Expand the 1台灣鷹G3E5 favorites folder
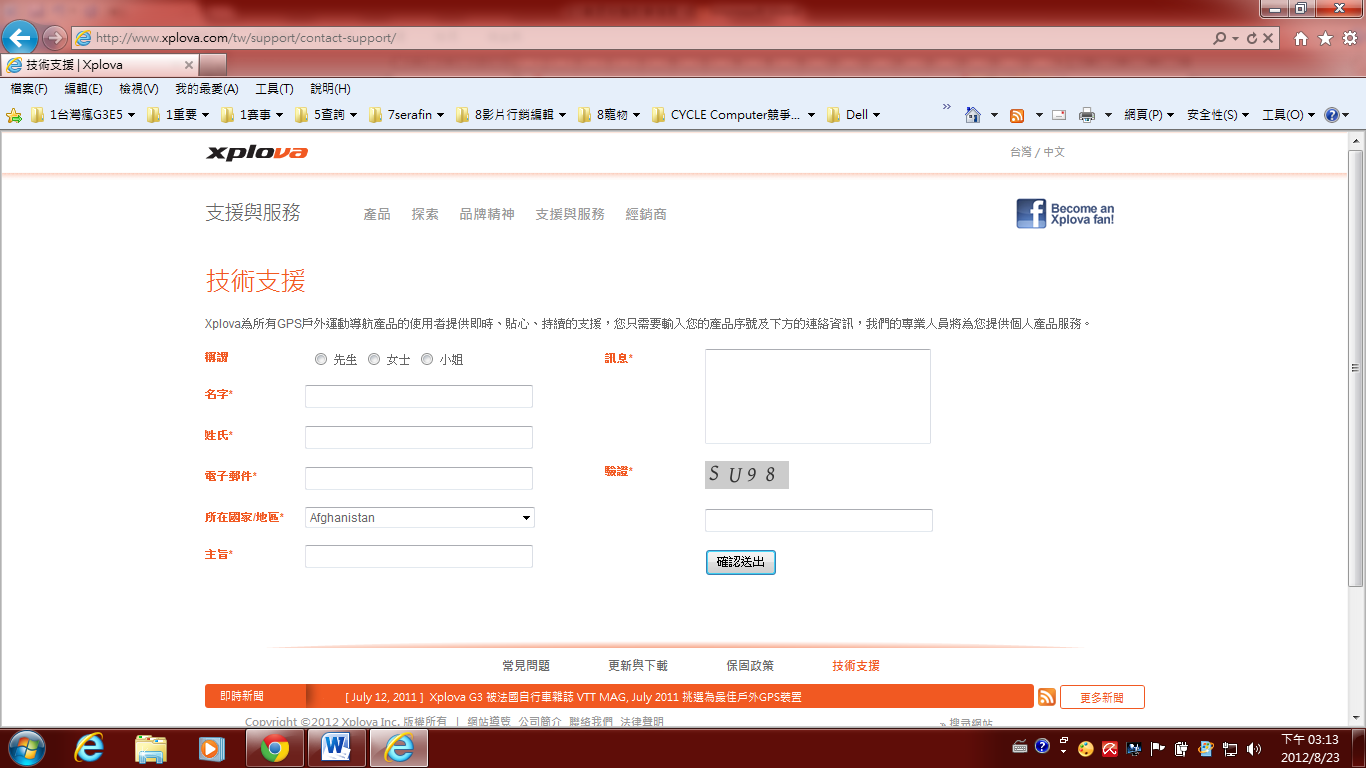Screen dimensions: 1366x768 click(84, 115)
